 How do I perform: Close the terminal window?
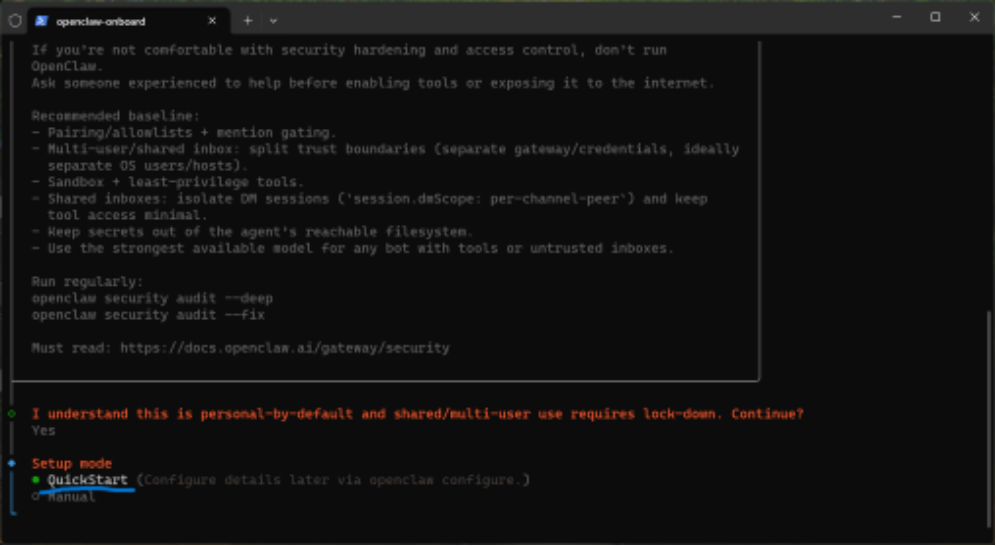(974, 17)
